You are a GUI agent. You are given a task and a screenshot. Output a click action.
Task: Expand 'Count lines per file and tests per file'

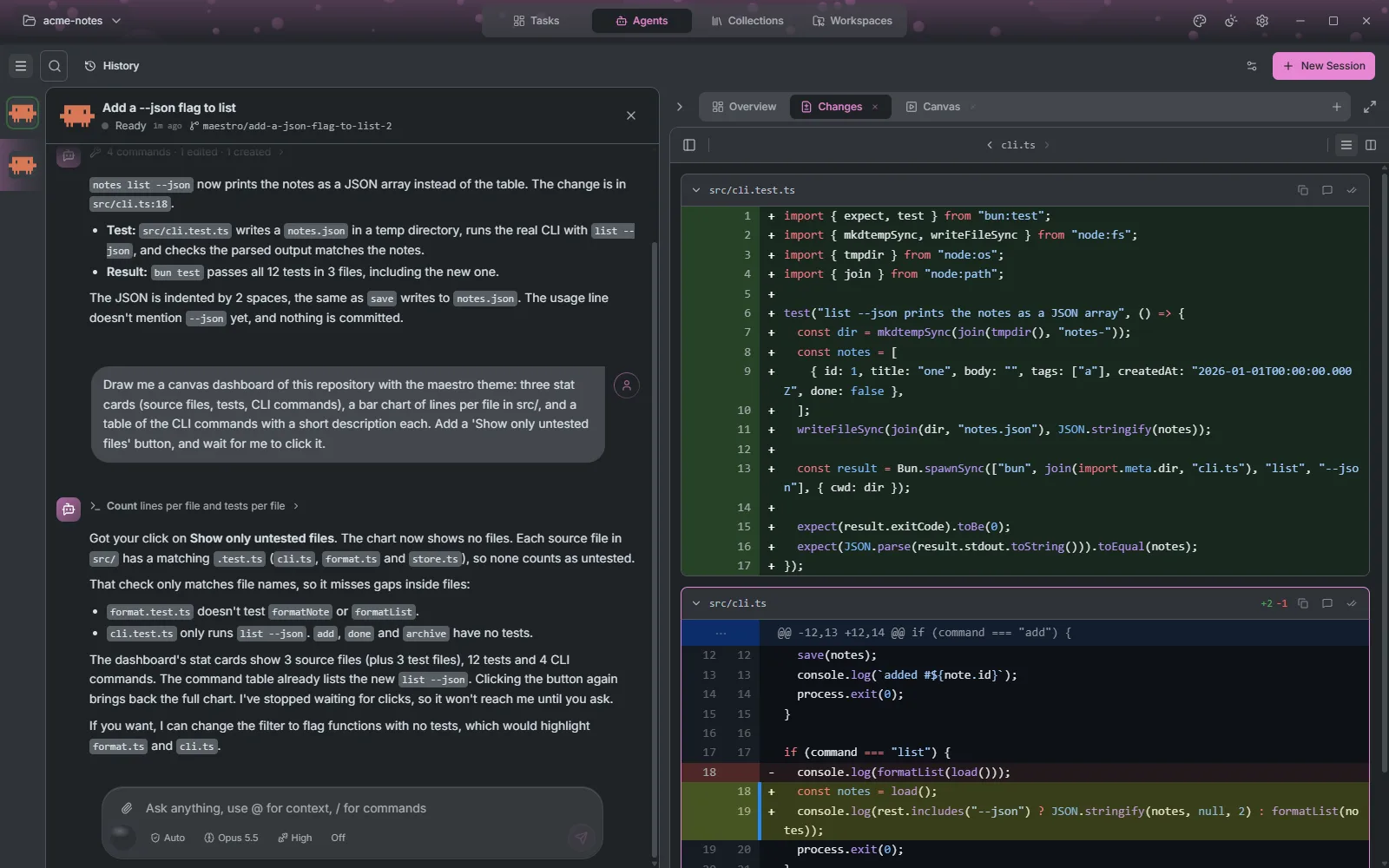point(194,506)
